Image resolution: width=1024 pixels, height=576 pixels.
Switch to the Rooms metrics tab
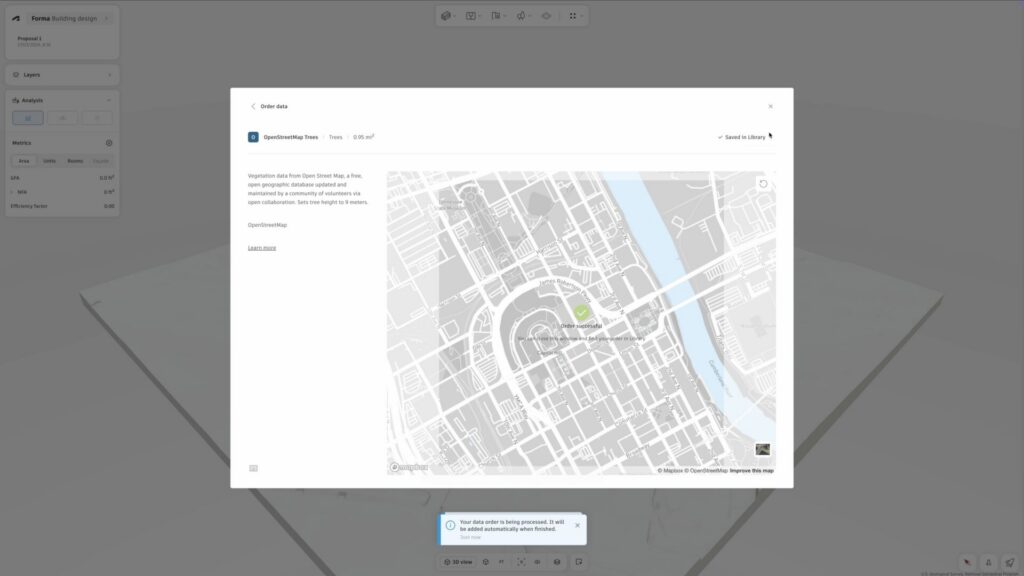click(x=75, y=160)
